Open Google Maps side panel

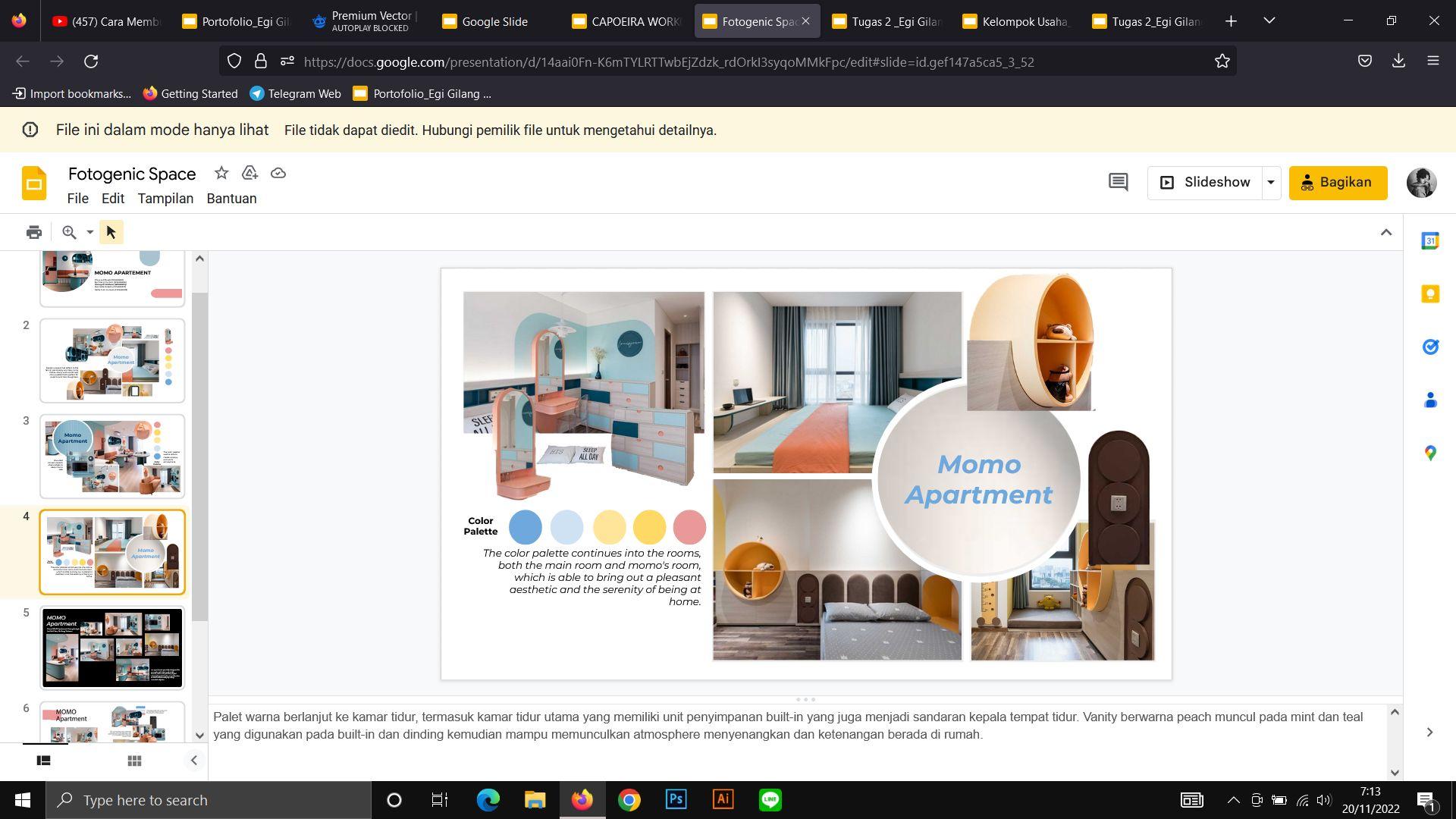point(1430,453)
